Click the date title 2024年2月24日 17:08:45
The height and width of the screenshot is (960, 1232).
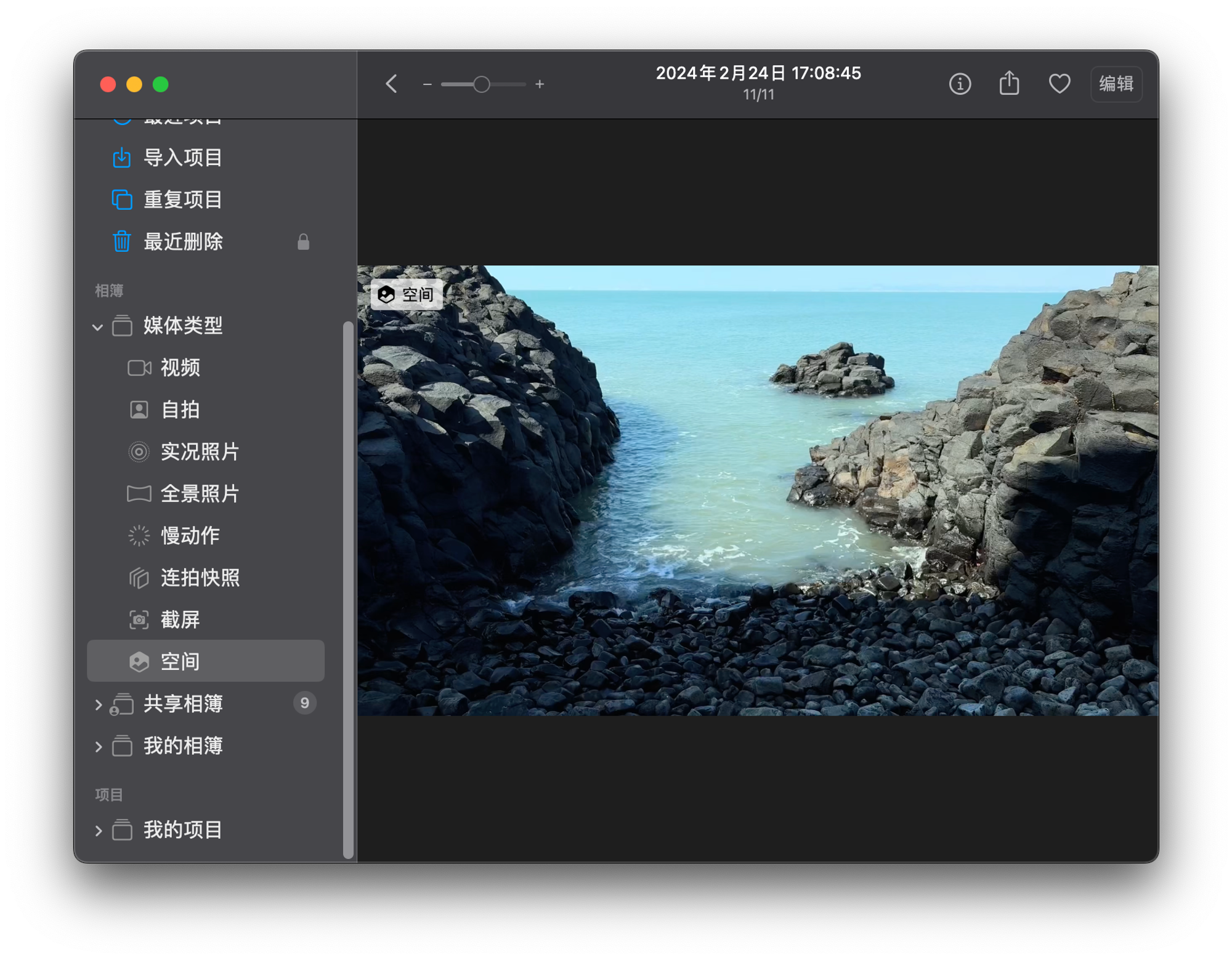[758, 73]
